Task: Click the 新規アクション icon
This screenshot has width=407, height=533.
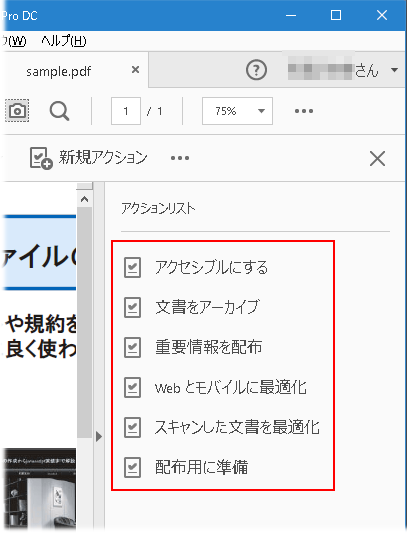Action: [x=41, y=158]
